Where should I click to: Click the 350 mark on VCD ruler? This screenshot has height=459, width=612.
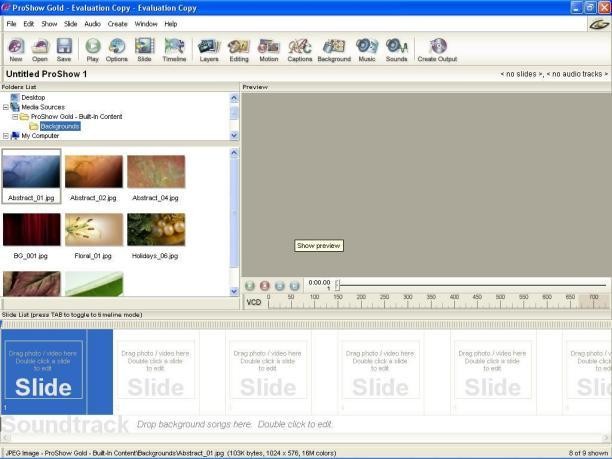pyautogui.click(x=431, y=297)
